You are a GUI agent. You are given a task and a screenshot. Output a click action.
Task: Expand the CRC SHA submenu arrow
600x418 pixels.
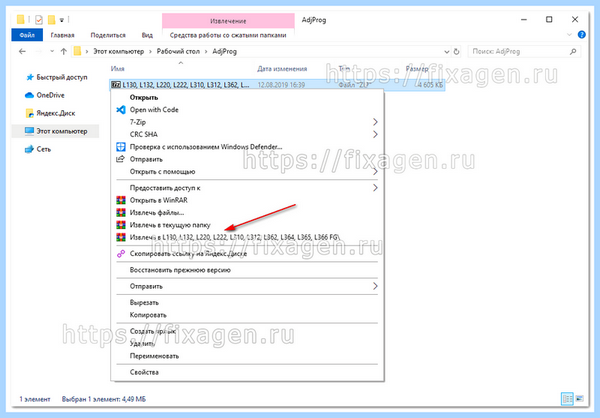coord(375,134)
